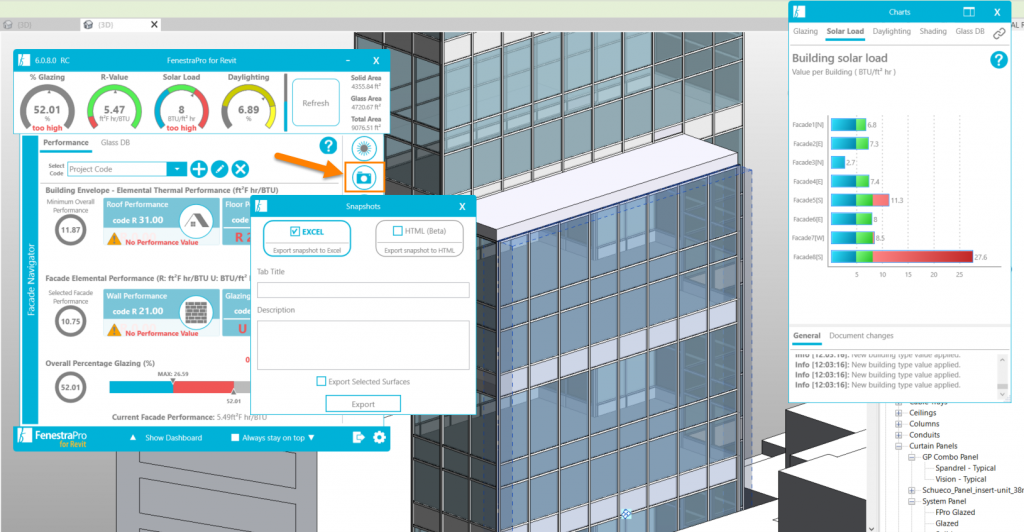Switch to Document changes log tab

861,336
